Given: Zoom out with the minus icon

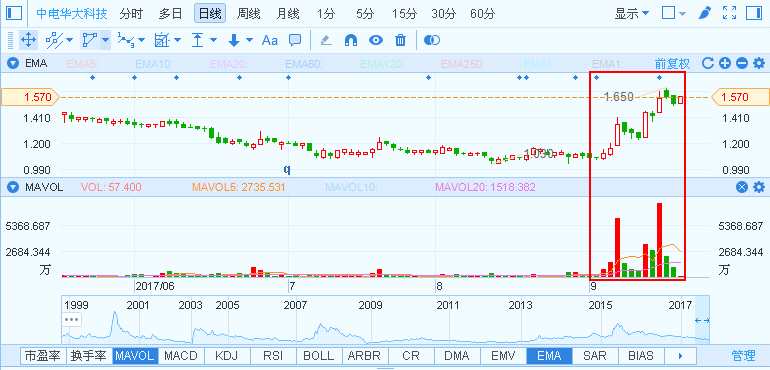Looking at the screenshot, I should point(742,63).
